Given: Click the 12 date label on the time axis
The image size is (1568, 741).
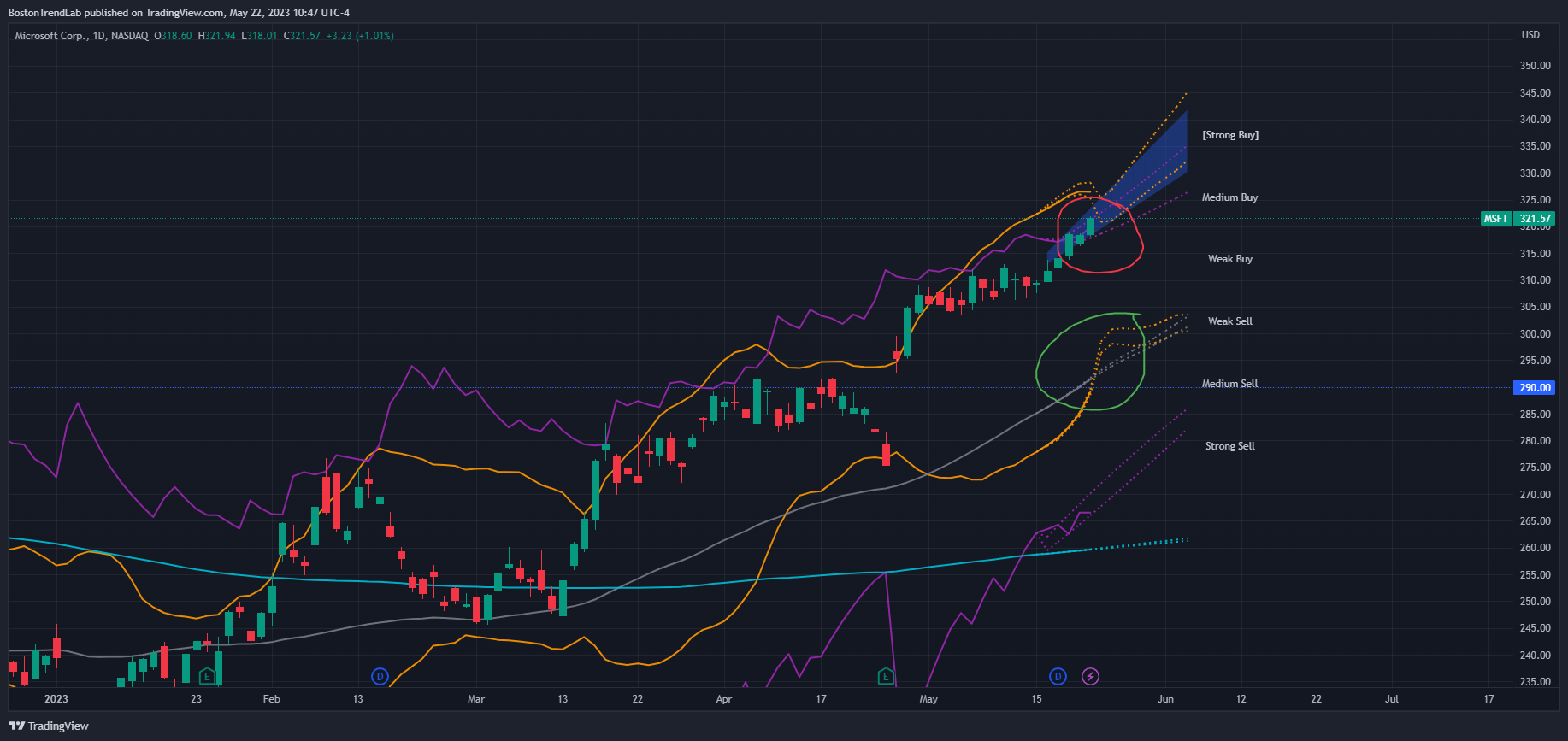Looking at the screenshot, I should 1241,699.
